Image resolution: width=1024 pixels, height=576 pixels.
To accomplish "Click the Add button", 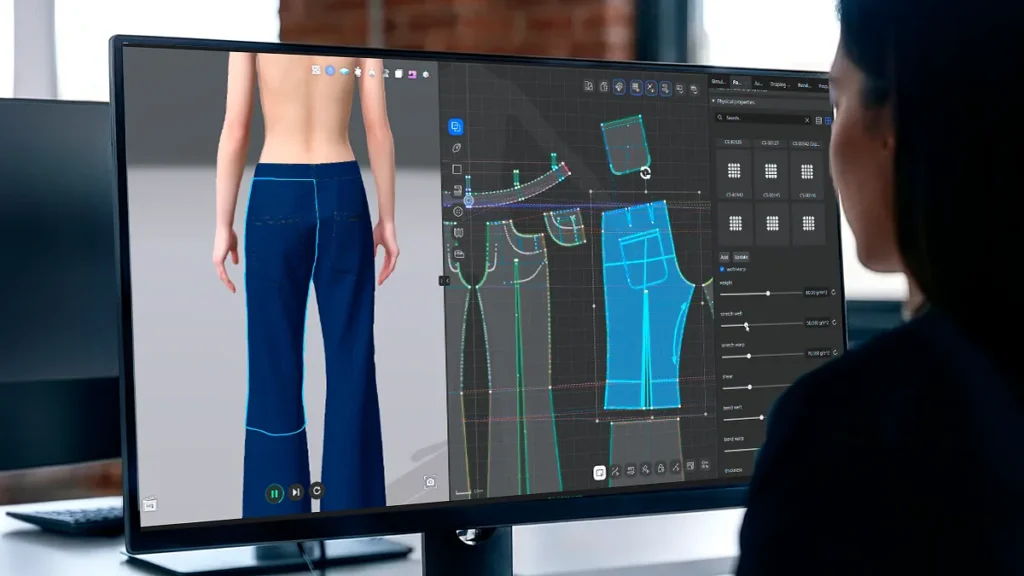I will [724, 257].
